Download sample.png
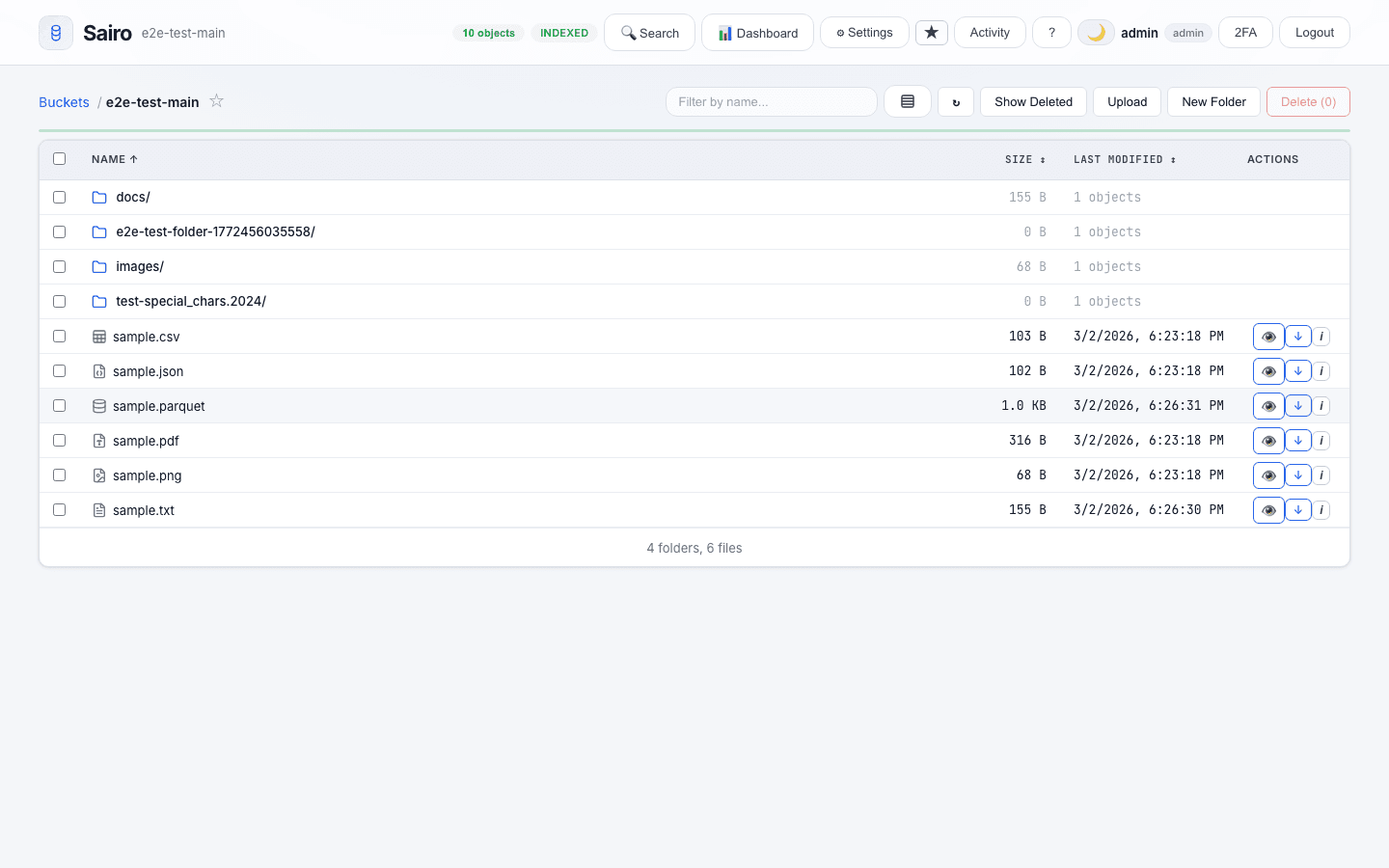 click(x=1298, y=475)
